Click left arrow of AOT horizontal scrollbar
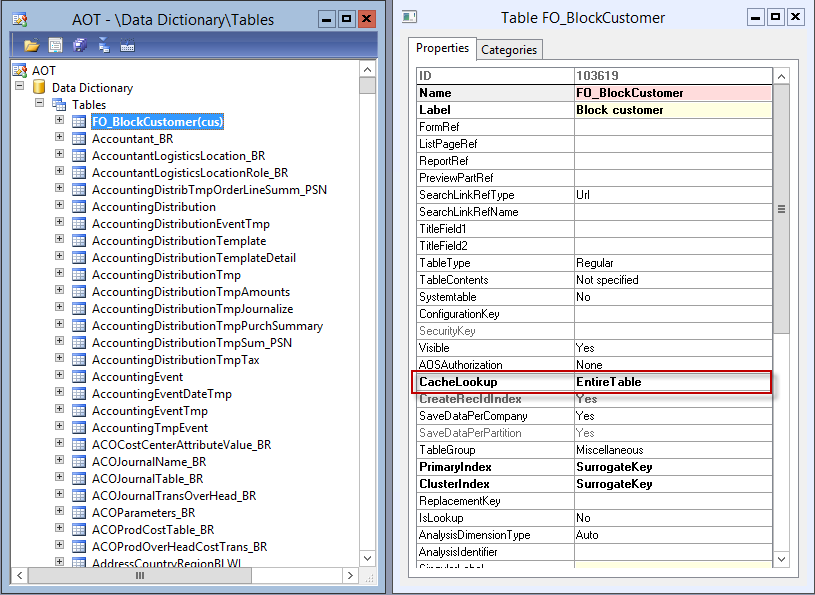 point(20,575)
